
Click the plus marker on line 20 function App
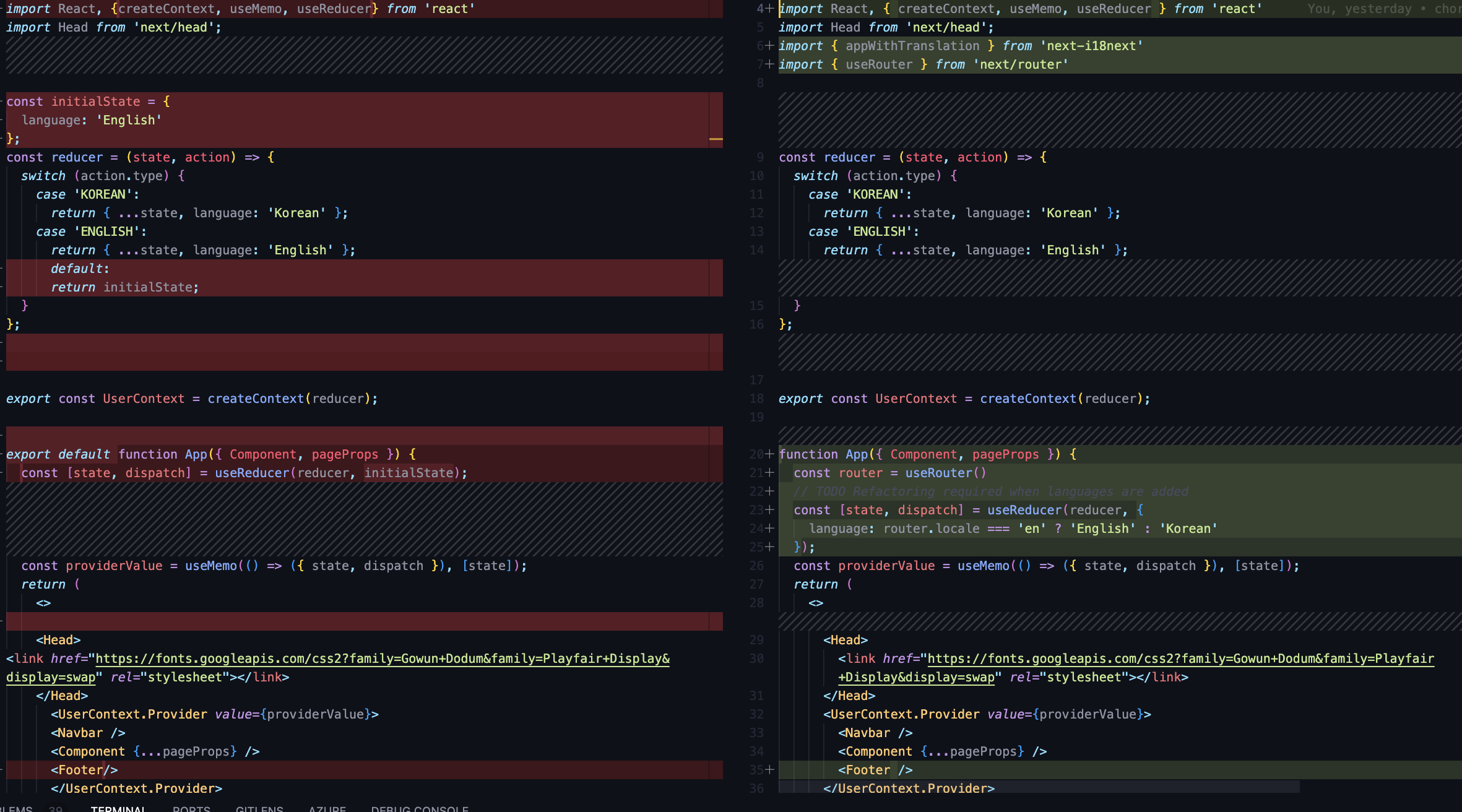click(769, 454)
